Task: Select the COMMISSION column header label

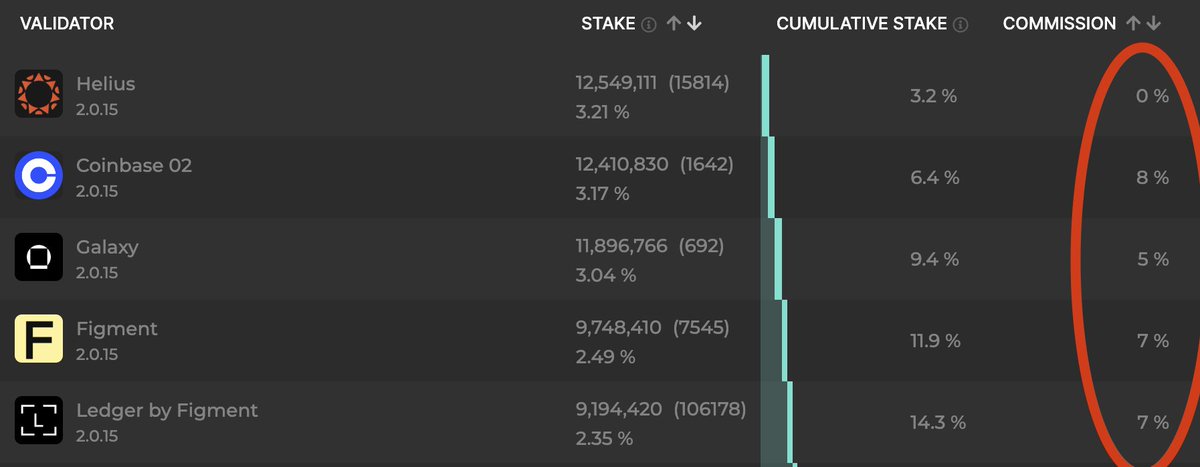Action: (1060, 24)
